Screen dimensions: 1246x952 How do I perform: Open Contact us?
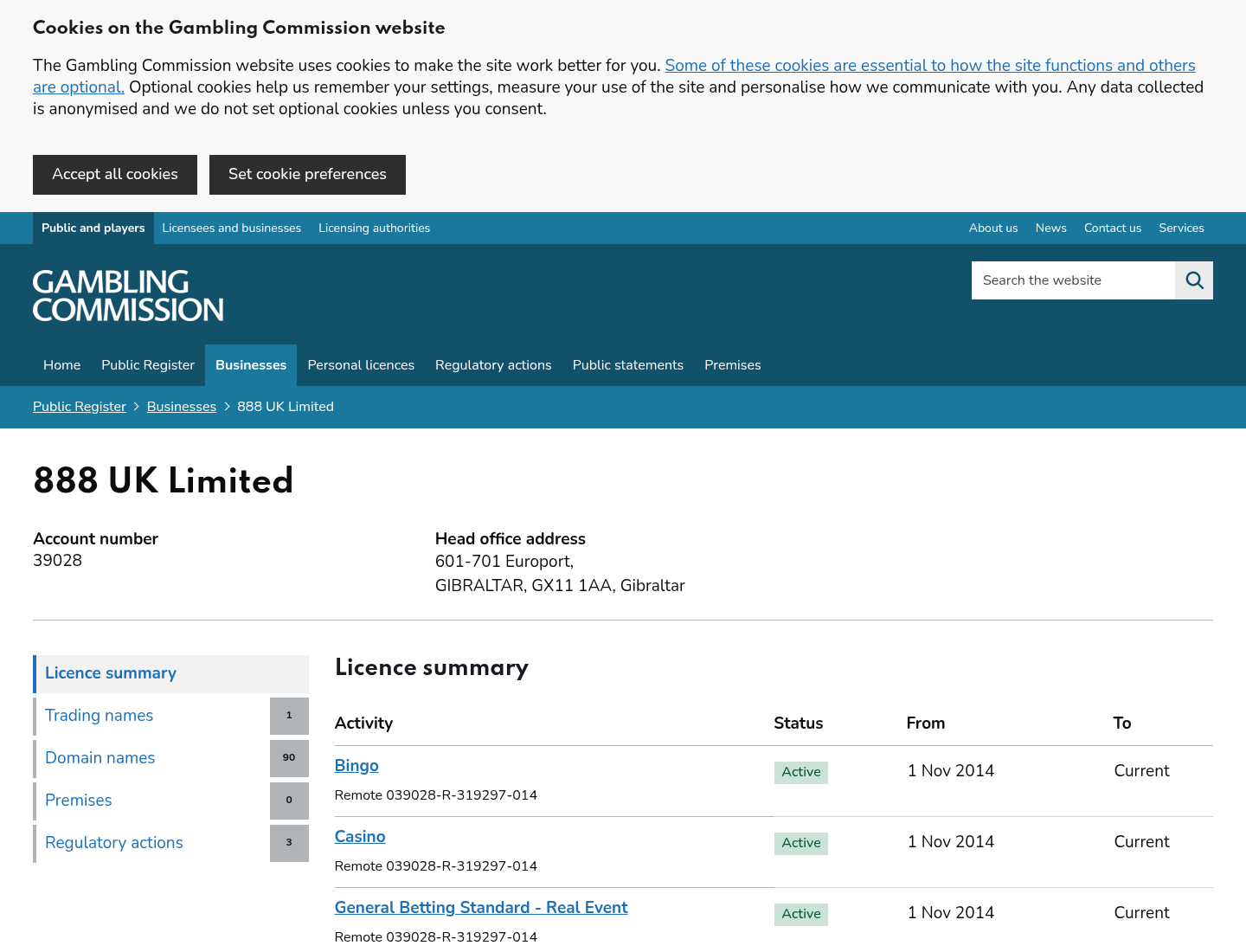(1113, 228)
